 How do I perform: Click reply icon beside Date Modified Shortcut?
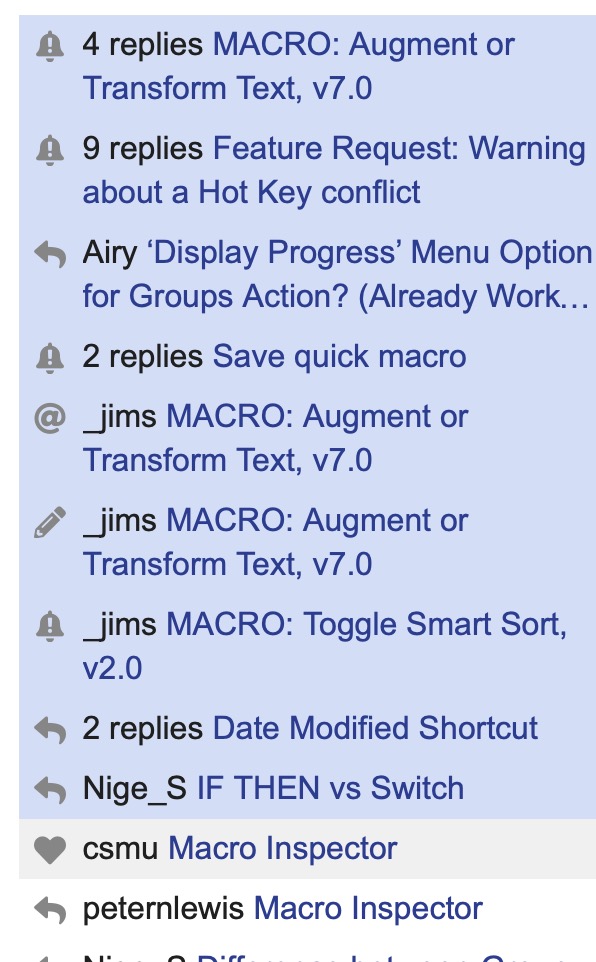coord(50,730)
